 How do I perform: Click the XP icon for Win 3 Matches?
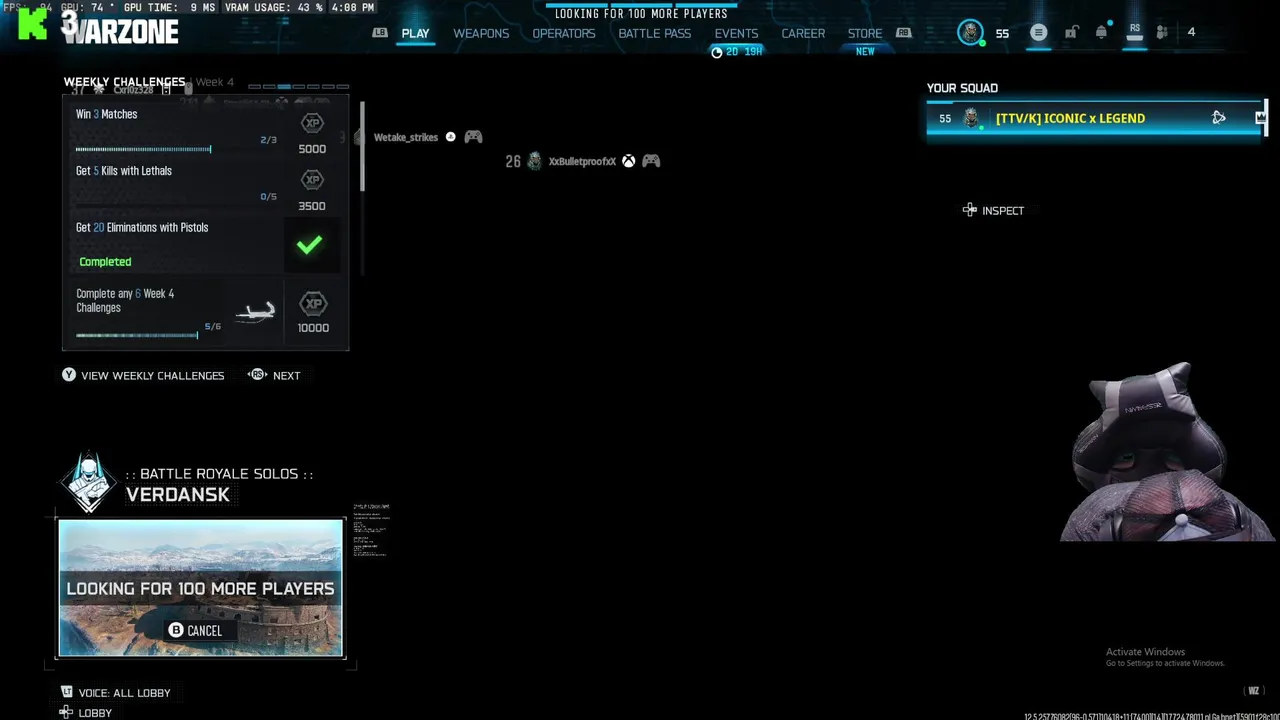(x=312, y=123)
